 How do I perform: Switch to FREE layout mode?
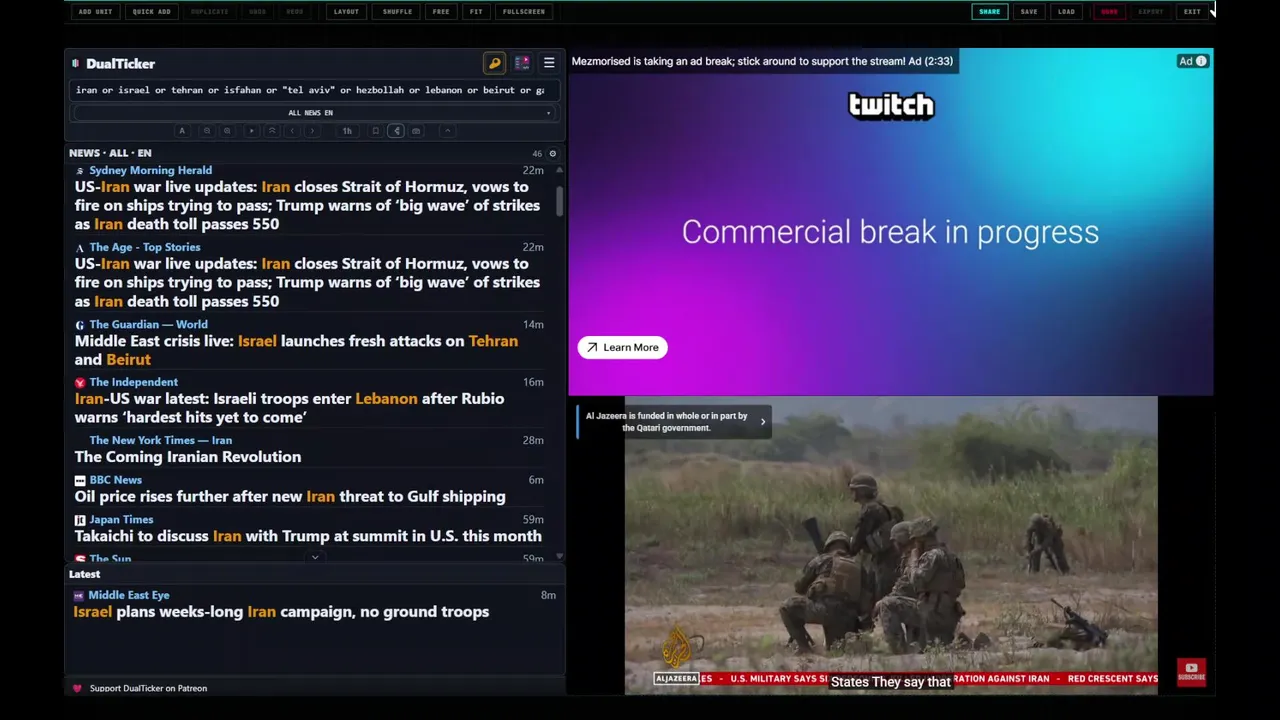tap(441, 12)
